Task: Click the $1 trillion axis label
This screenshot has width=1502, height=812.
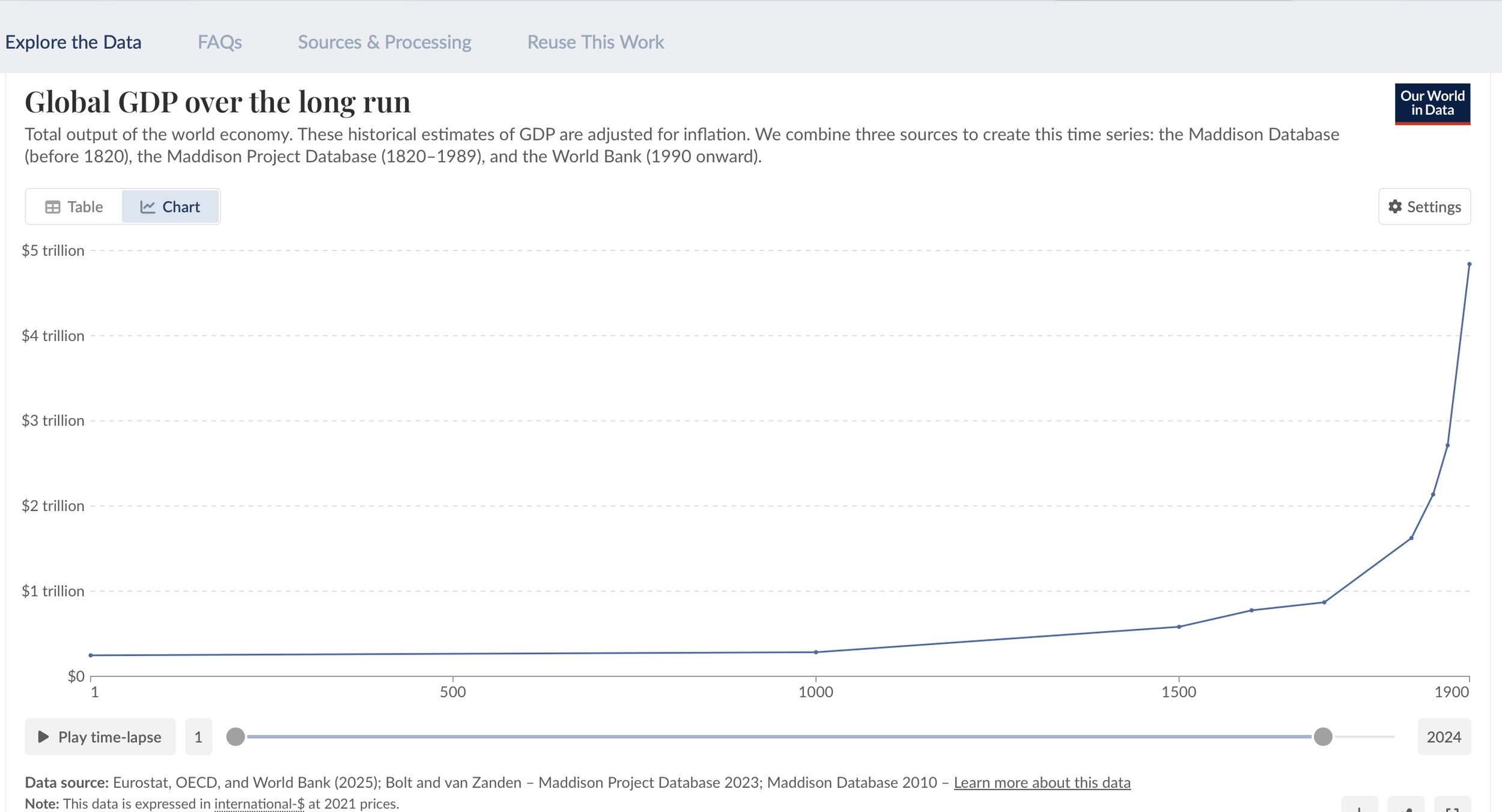Action: [53, 591]
